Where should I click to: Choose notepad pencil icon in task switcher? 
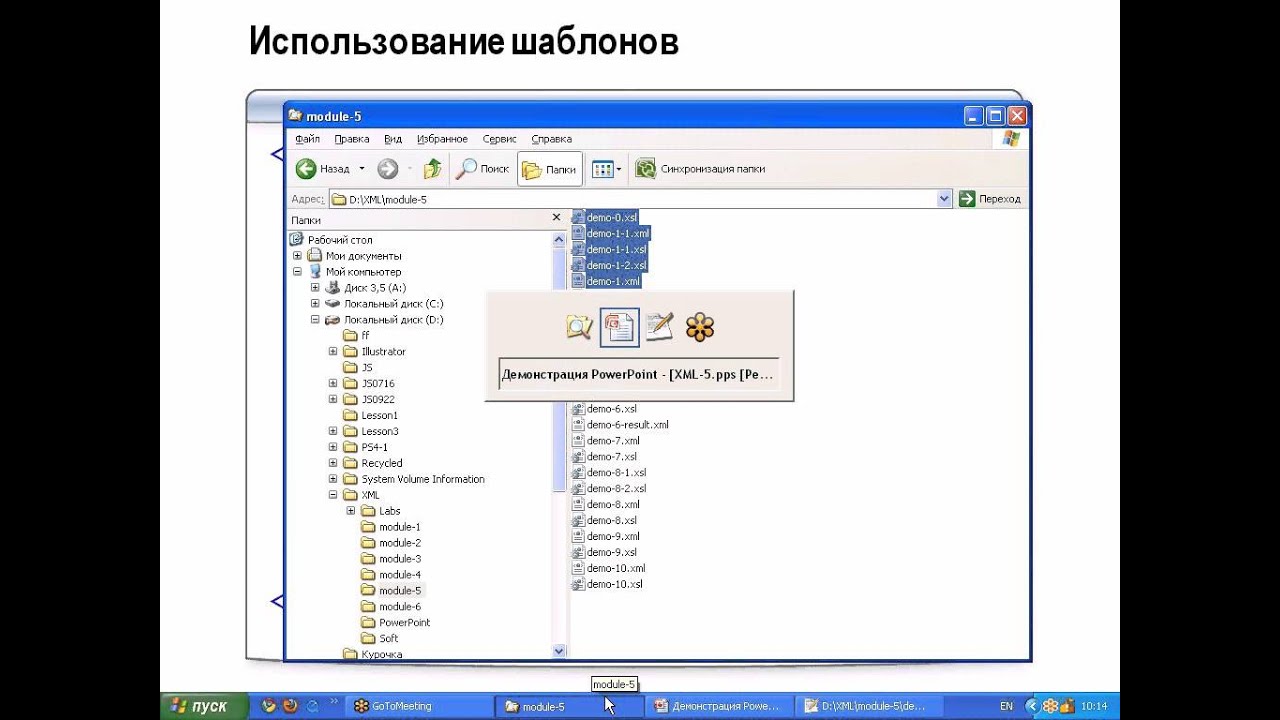pyautogui.click(x=659, y=327)
